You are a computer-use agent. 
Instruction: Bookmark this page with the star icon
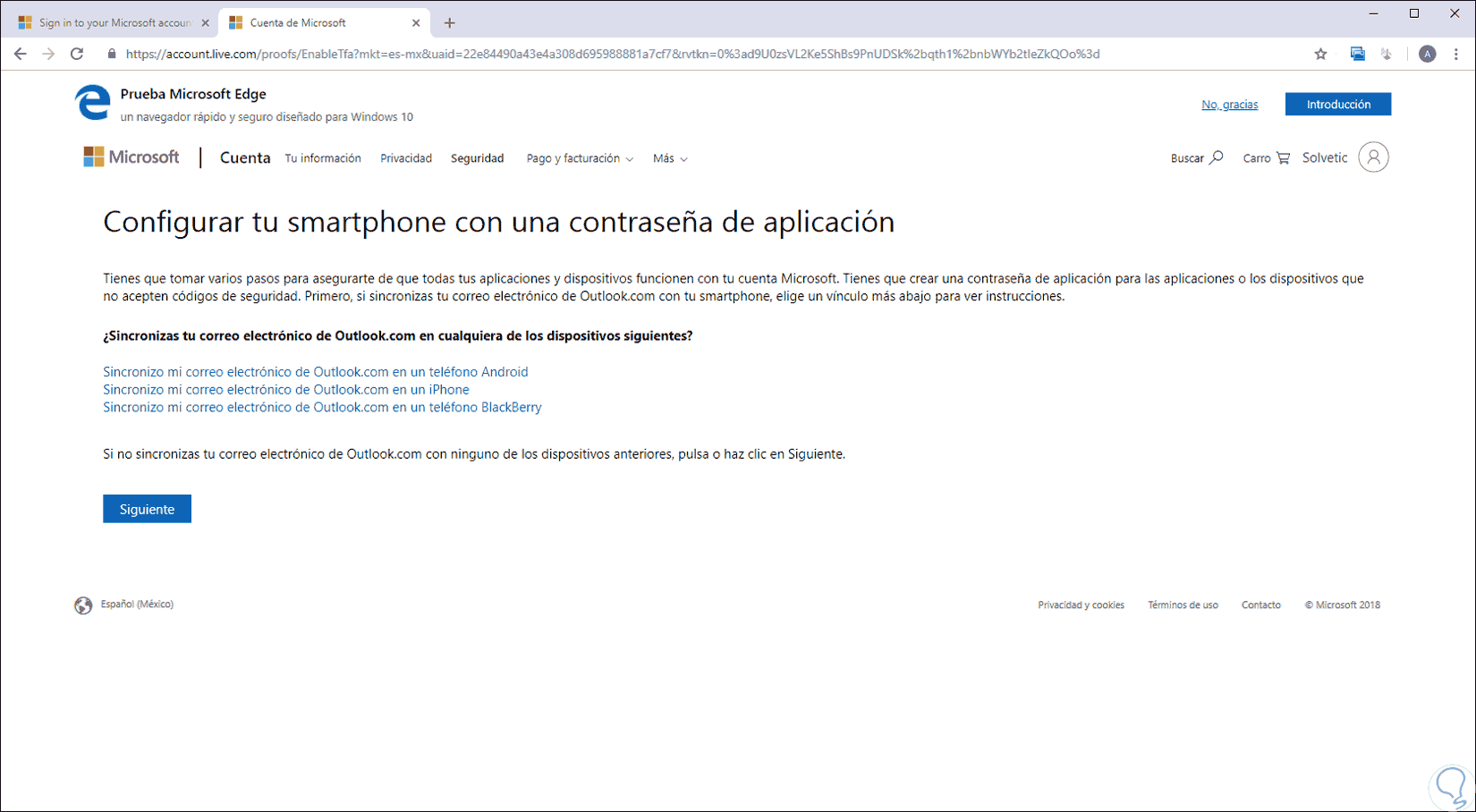1320,54
